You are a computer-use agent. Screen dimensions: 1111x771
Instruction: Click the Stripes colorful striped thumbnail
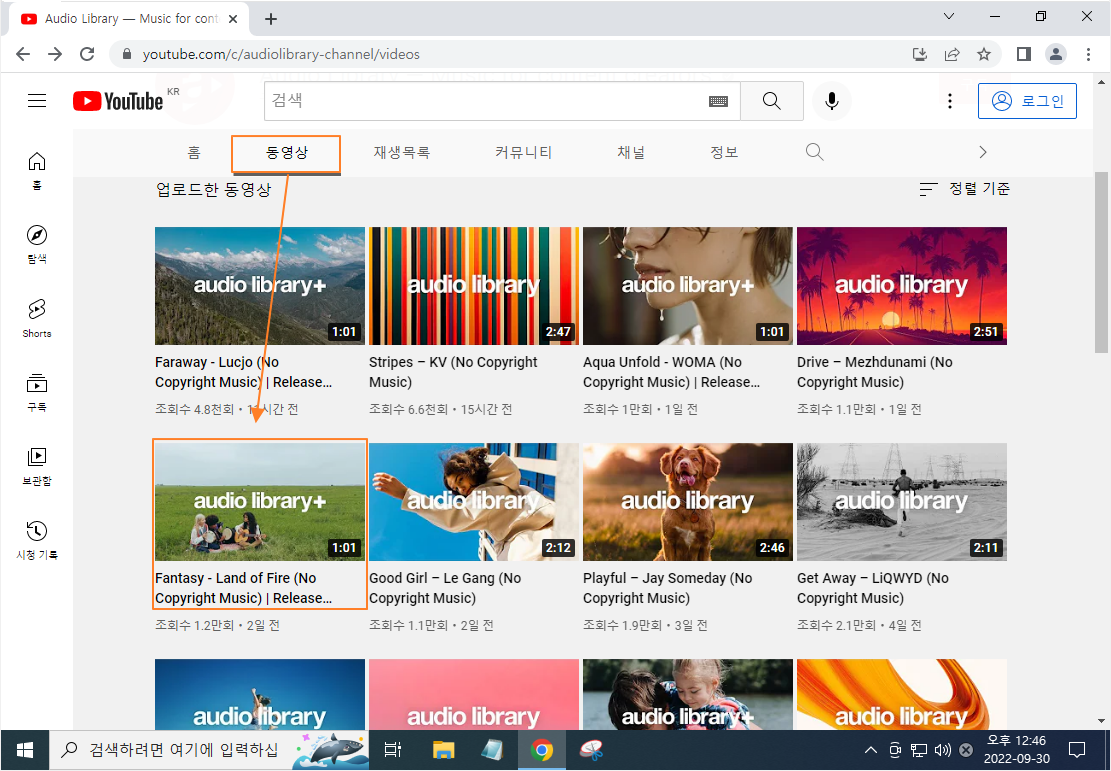coord(474,286)
